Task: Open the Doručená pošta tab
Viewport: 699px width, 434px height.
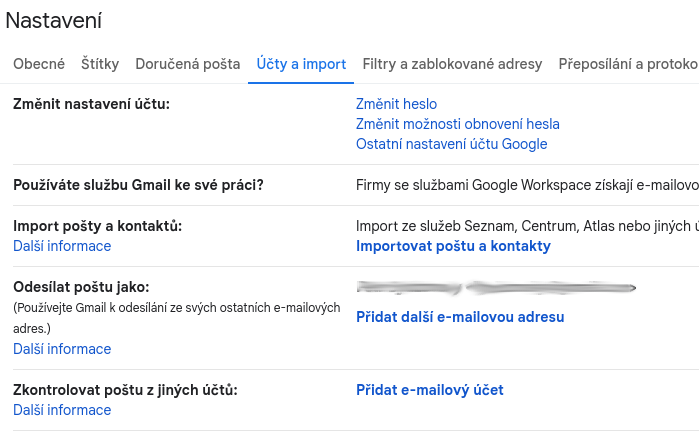Action: tap(188, 64)
